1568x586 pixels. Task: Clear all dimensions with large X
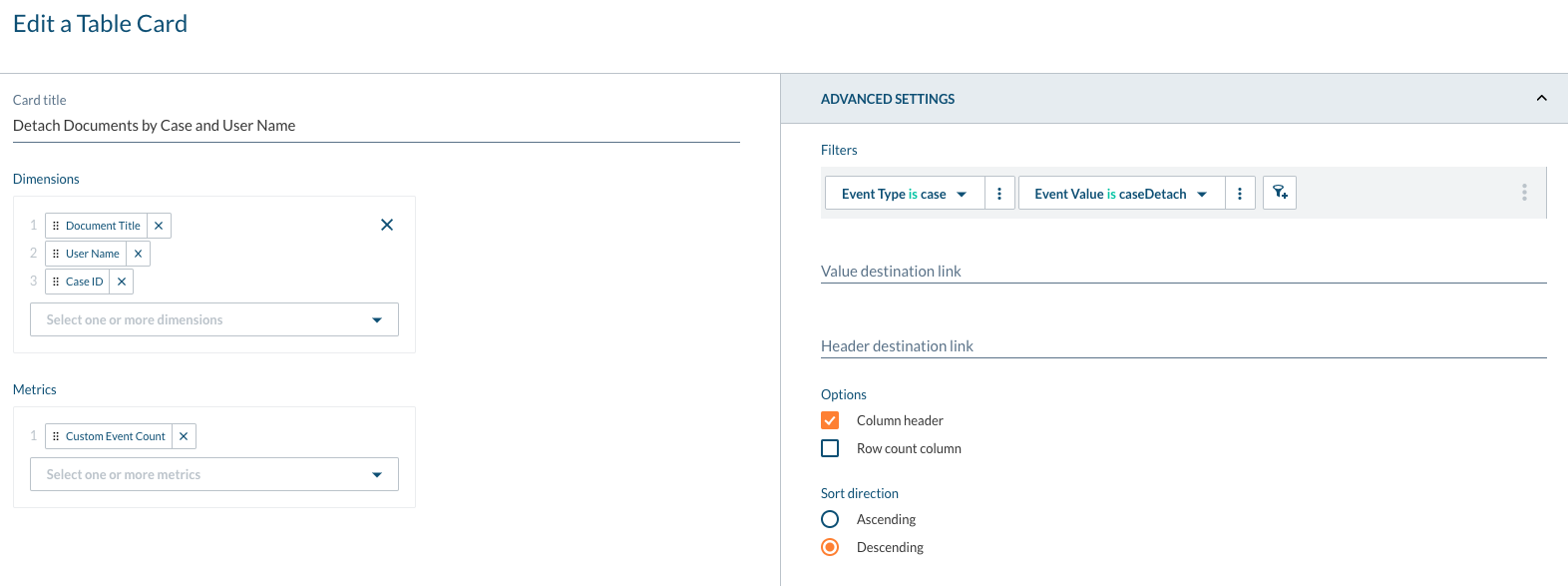pyautogui.click(x=387, y=225)
